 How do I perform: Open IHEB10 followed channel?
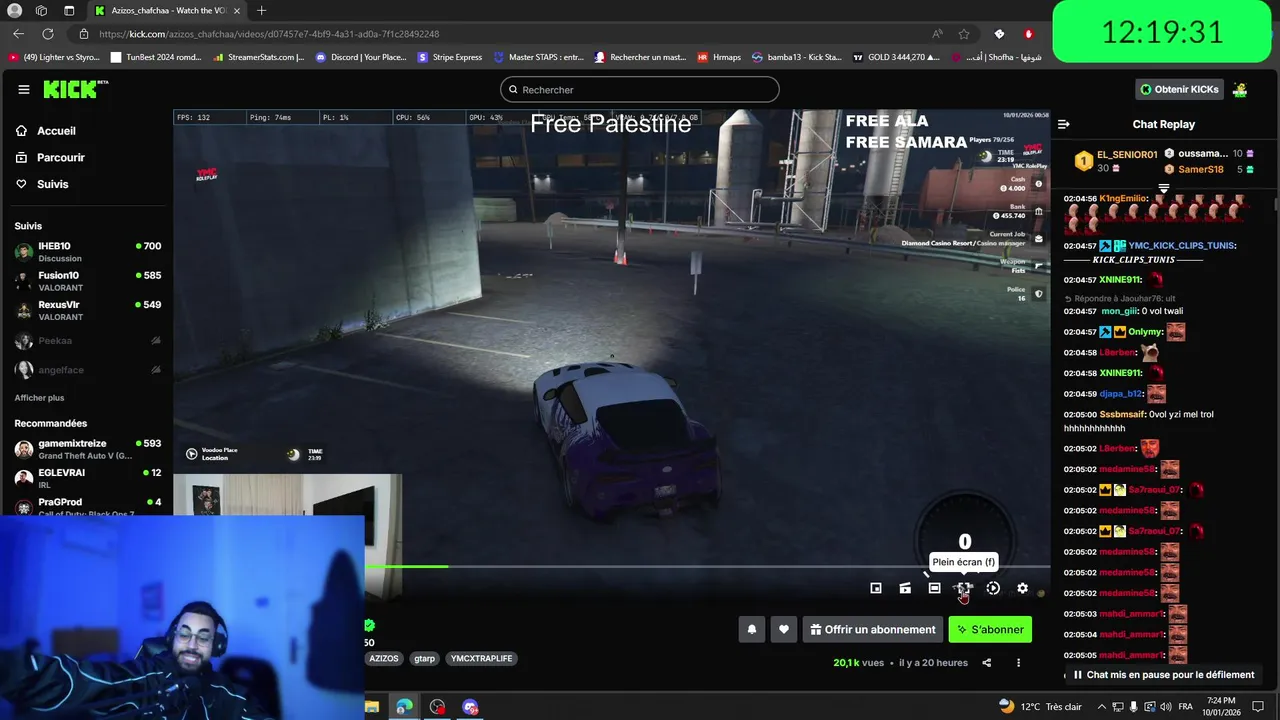tap(88, 252)
